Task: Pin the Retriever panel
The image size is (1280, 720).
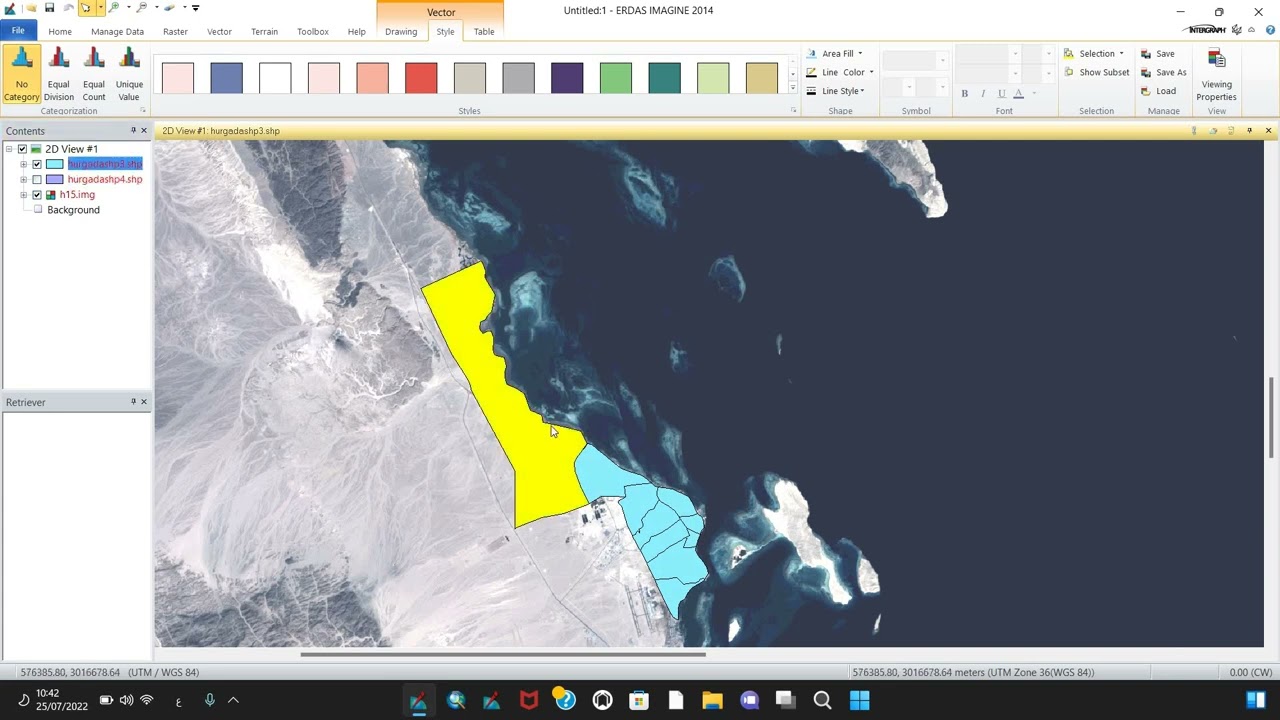Action: pos(133,402)
